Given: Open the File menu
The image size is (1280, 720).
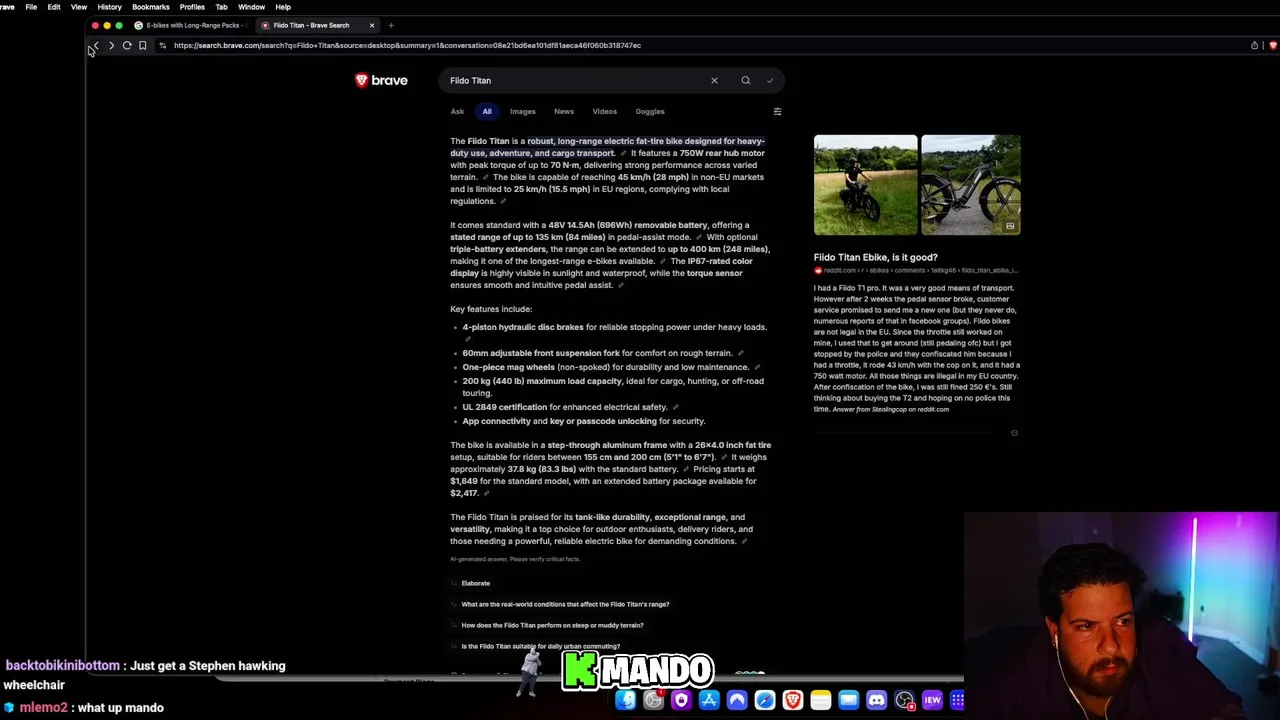Looking at the screenshot, I should (x=31, y=7).
